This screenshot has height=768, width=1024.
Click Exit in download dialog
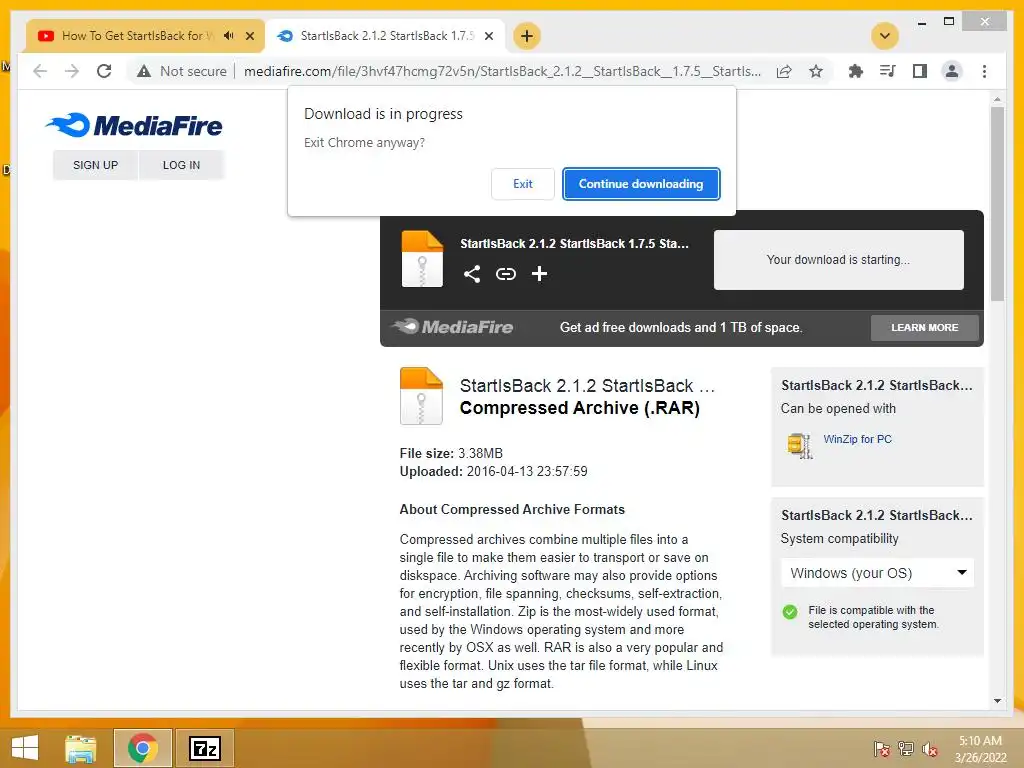tap(522, 184)
